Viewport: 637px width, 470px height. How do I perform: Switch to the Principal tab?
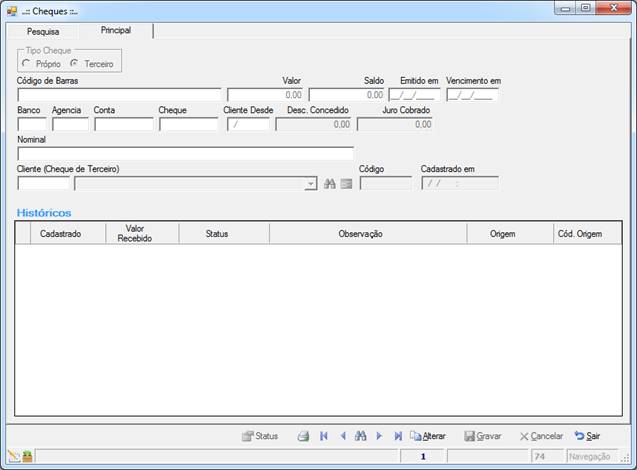pos(116,30)
